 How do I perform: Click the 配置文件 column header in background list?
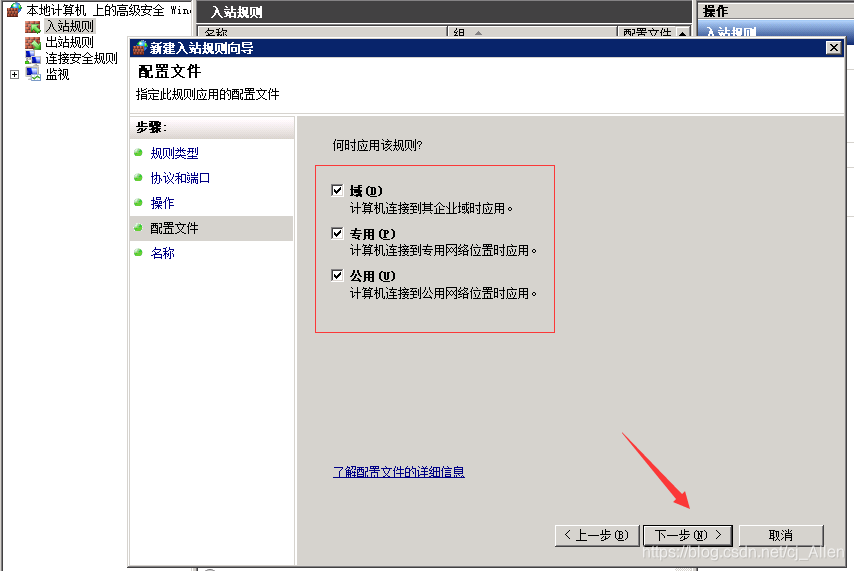point(648,32)
